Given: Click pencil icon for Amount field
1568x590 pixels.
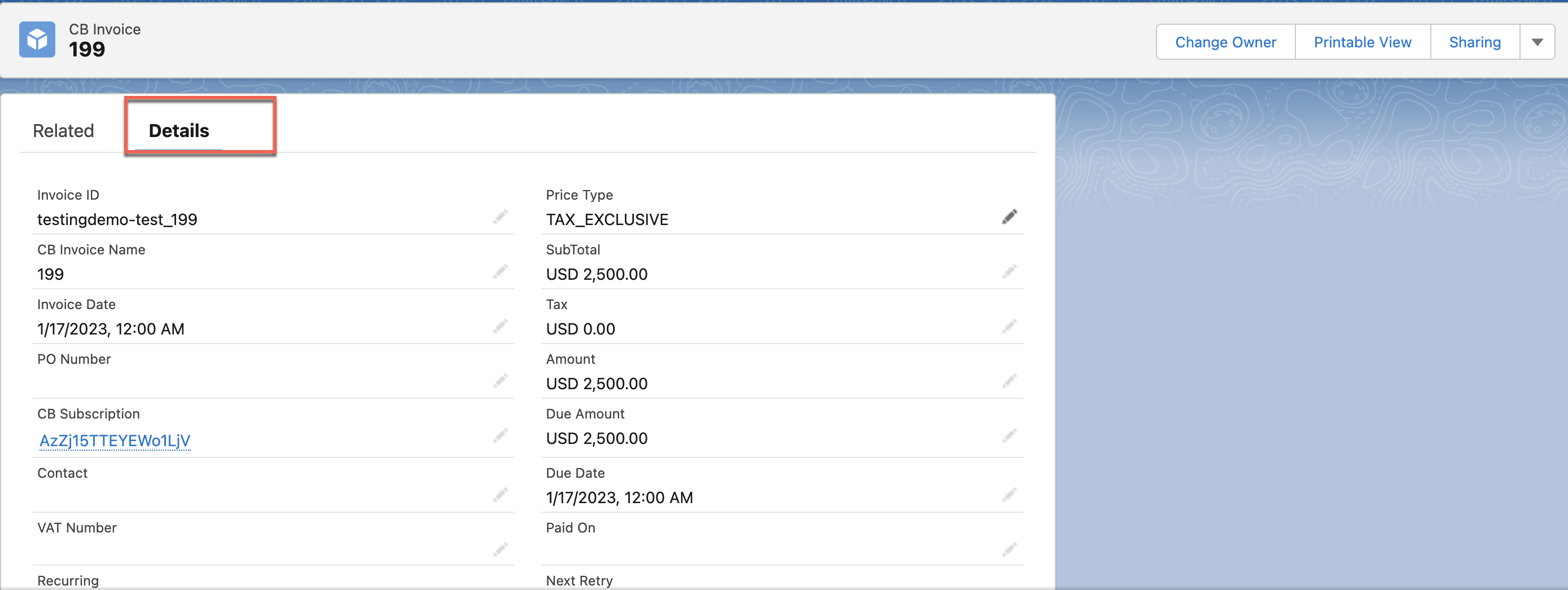Looking at the screenshot, I should (1009, 381).
